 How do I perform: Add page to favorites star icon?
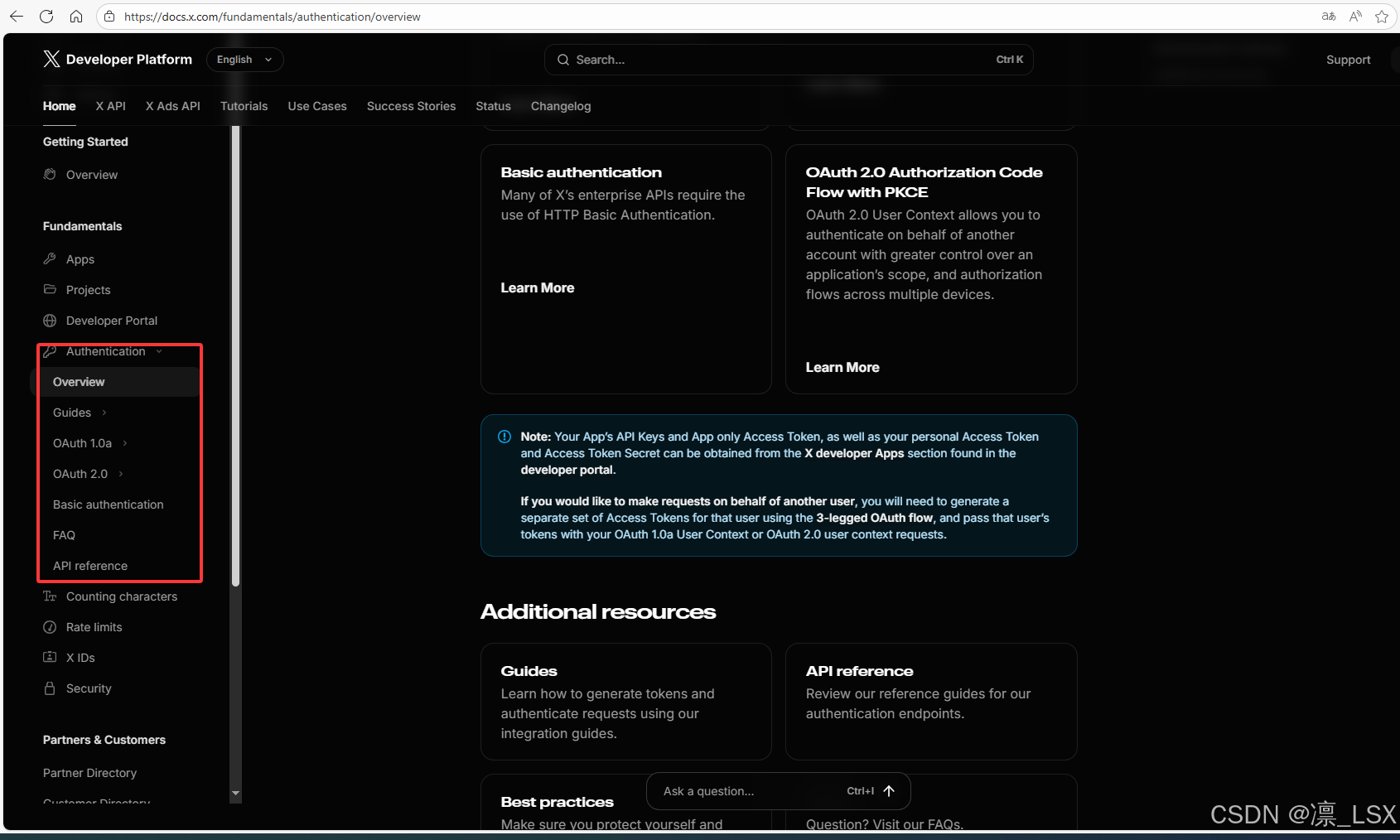point(1382,17)
